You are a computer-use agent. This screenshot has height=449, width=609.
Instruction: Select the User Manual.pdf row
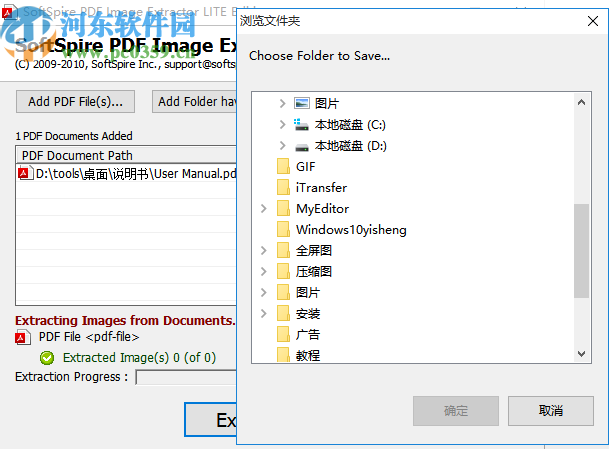click(127, 173)
